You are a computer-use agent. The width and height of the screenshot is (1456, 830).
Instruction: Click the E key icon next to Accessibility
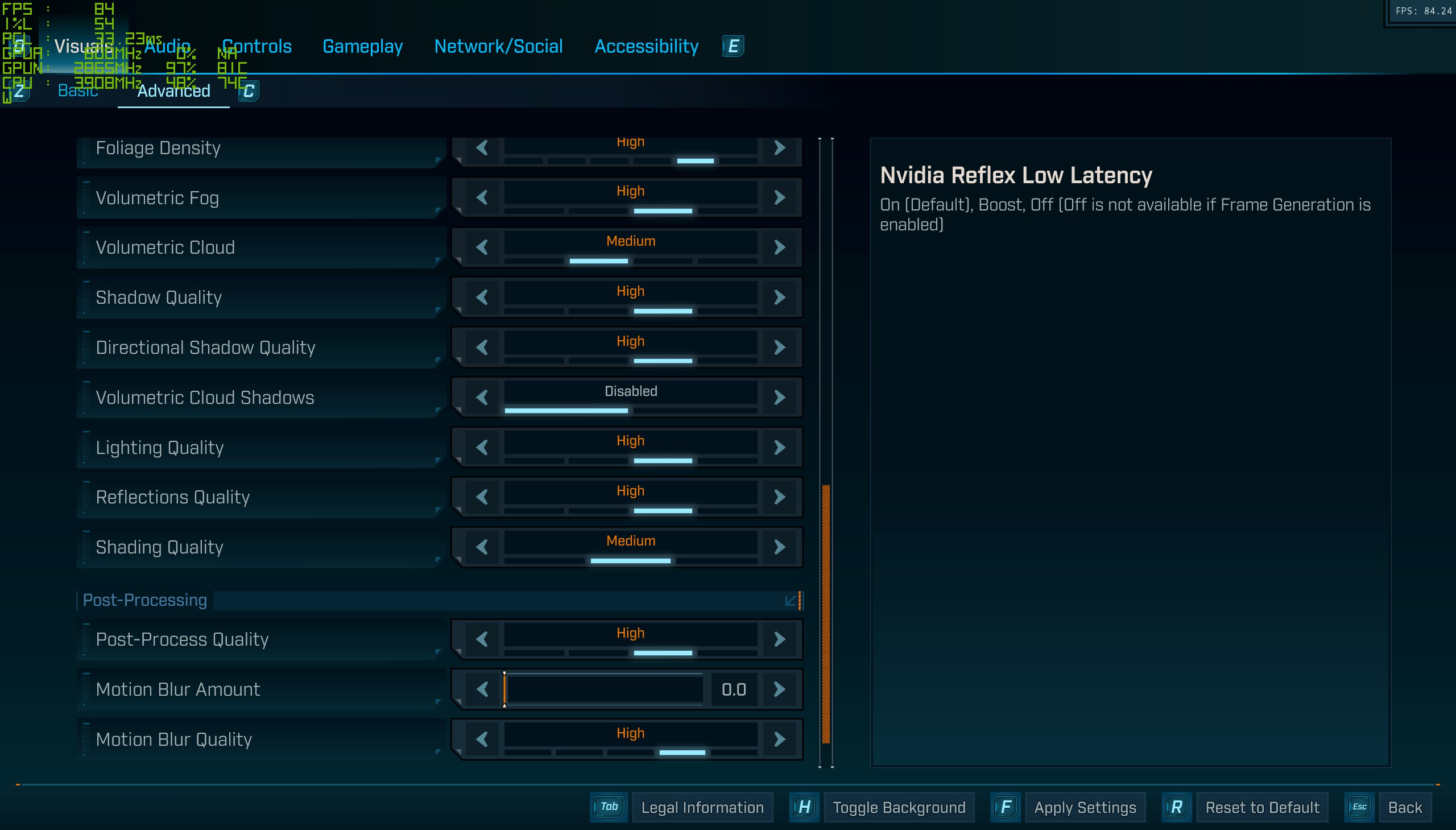click(733, 46)
